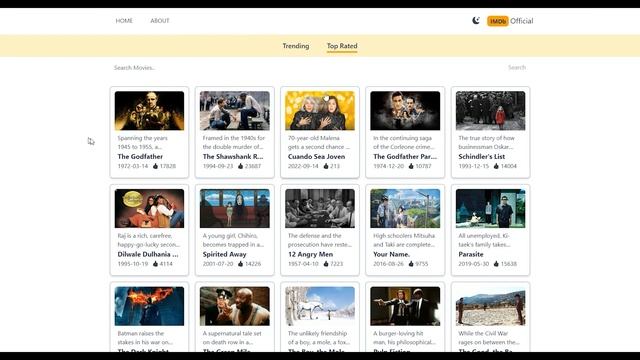Open the burger-loving hit man poster

[x=405, y=306]
